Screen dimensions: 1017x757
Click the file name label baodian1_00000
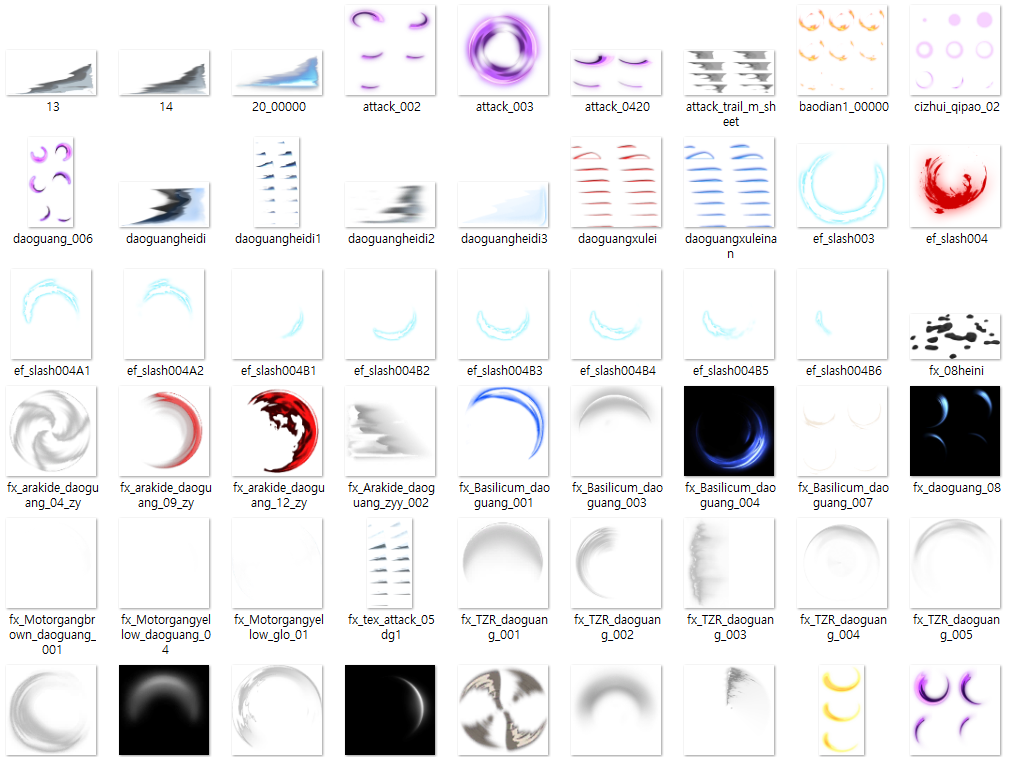(844, 106)
